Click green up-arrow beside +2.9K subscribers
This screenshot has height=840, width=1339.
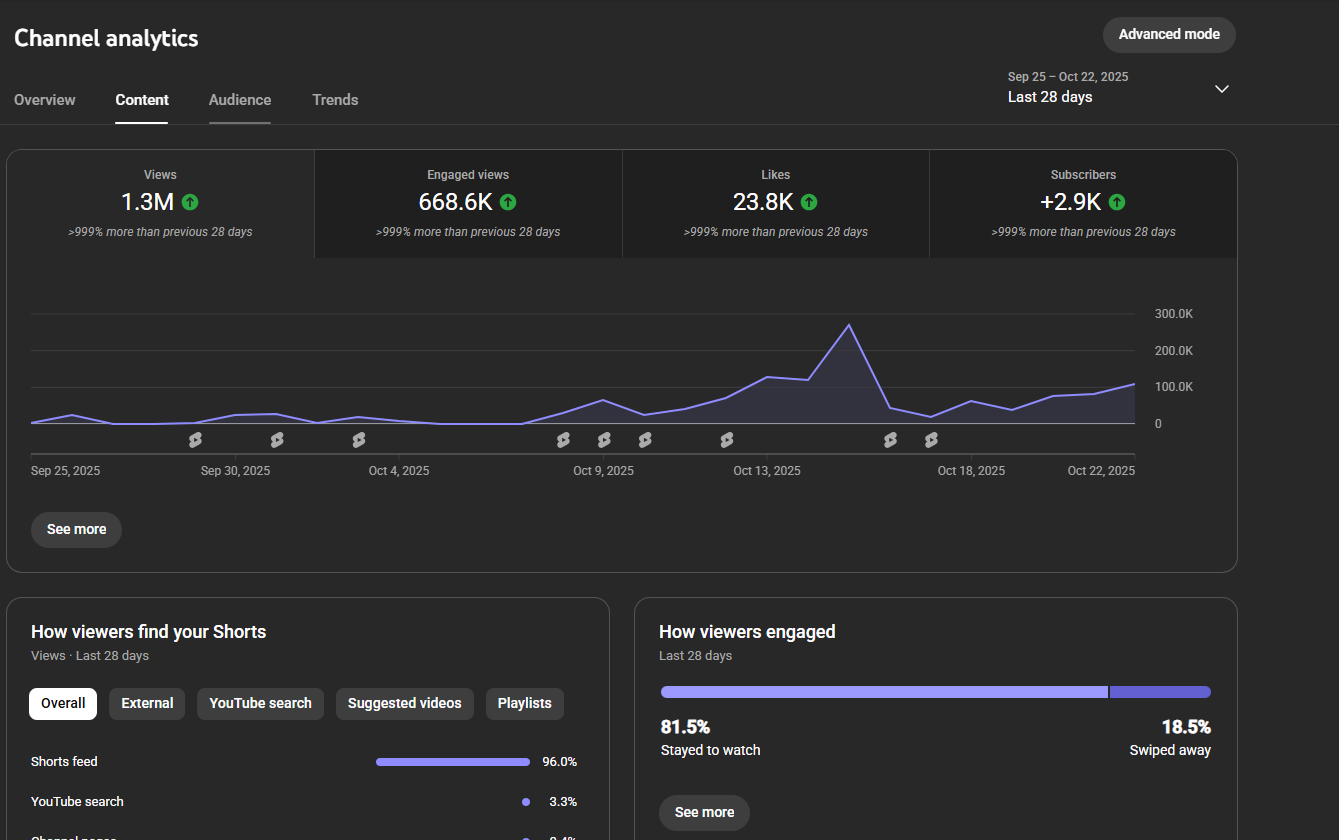pyautogui.click(x=1117, y=202)
